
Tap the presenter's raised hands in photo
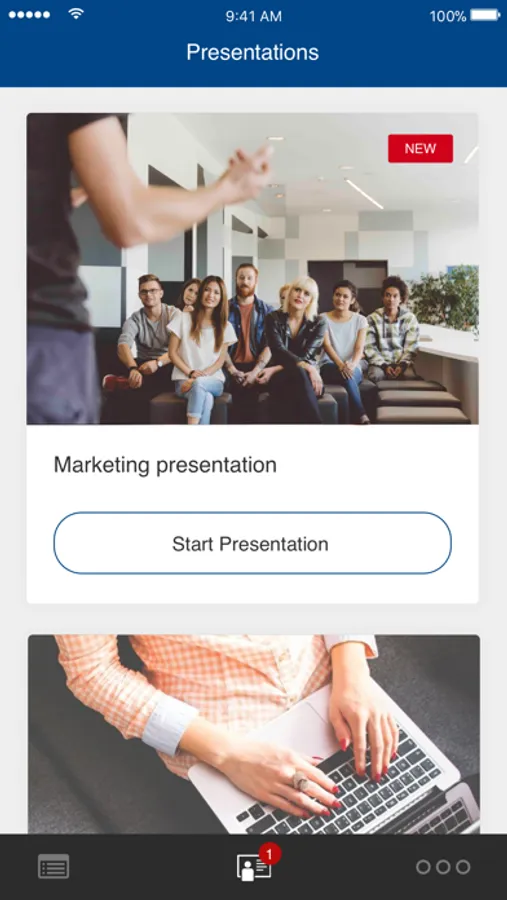pos(247,172)
